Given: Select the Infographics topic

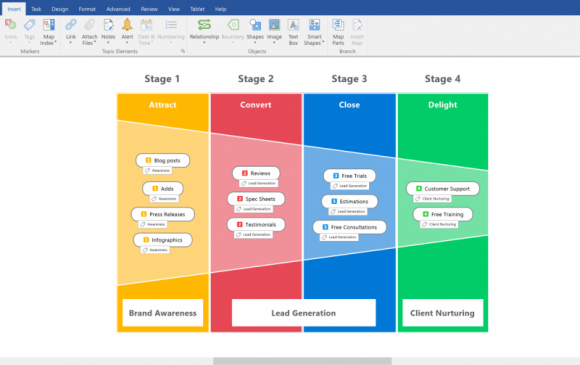Looking at the screenshot, I should 163,240.
